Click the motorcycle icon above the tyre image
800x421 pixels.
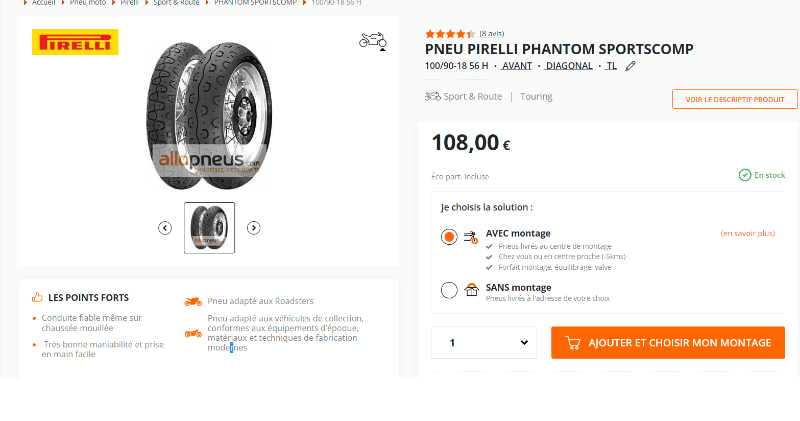click(x=372, y=41)
